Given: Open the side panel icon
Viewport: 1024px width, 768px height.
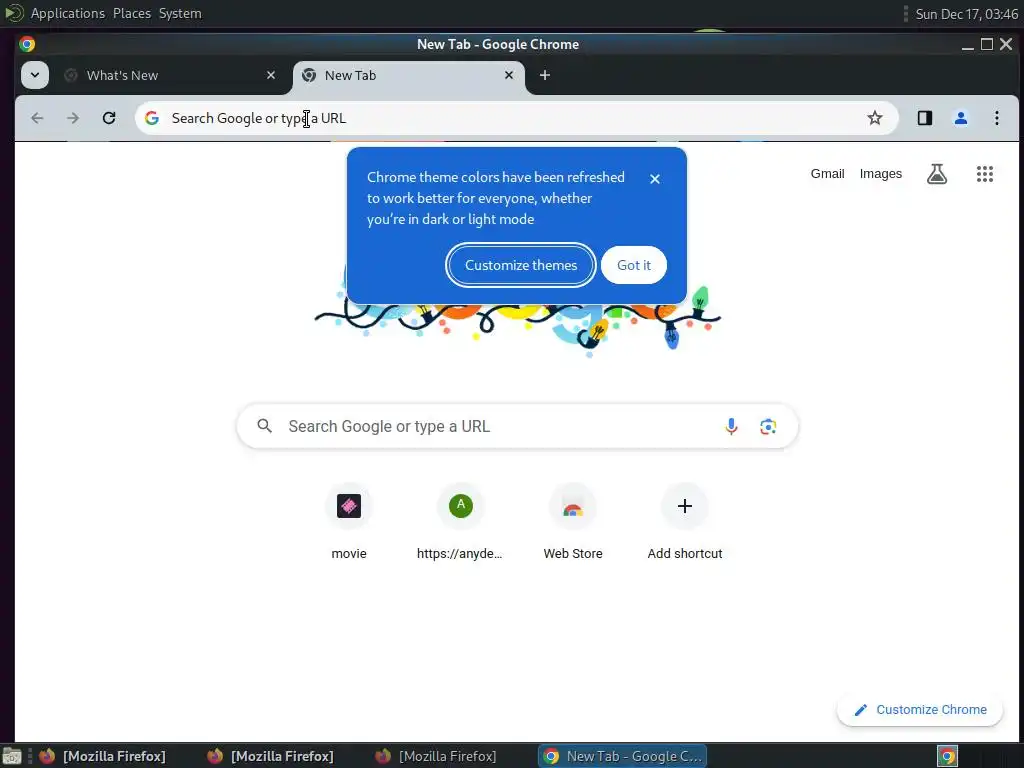Looking at the screenshot, I should [x=925, y=118].
